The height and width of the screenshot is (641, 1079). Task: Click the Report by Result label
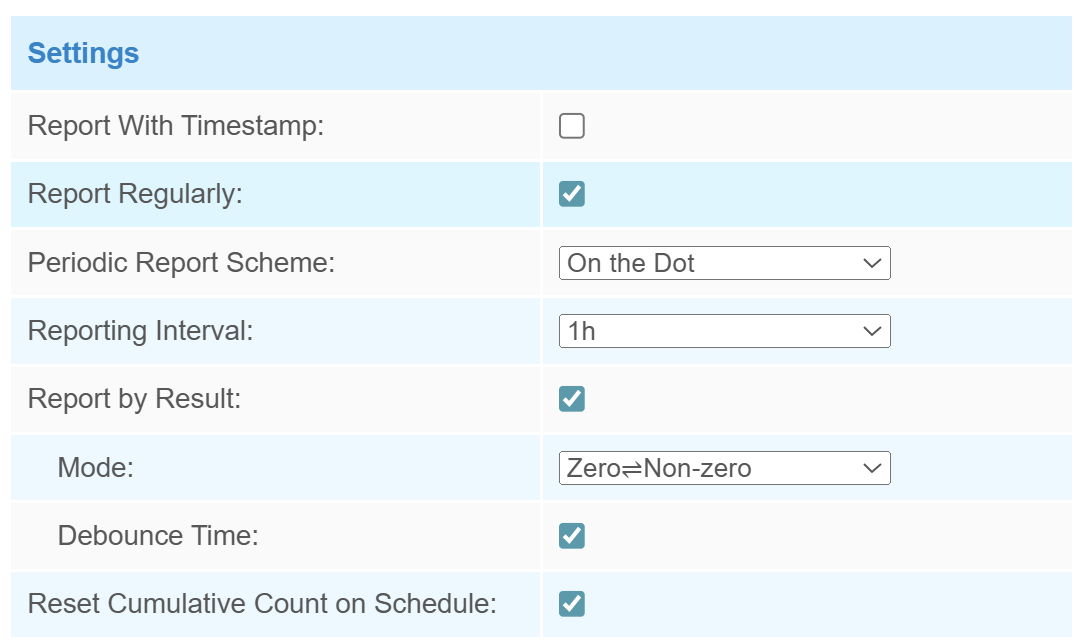coord(134,399)
